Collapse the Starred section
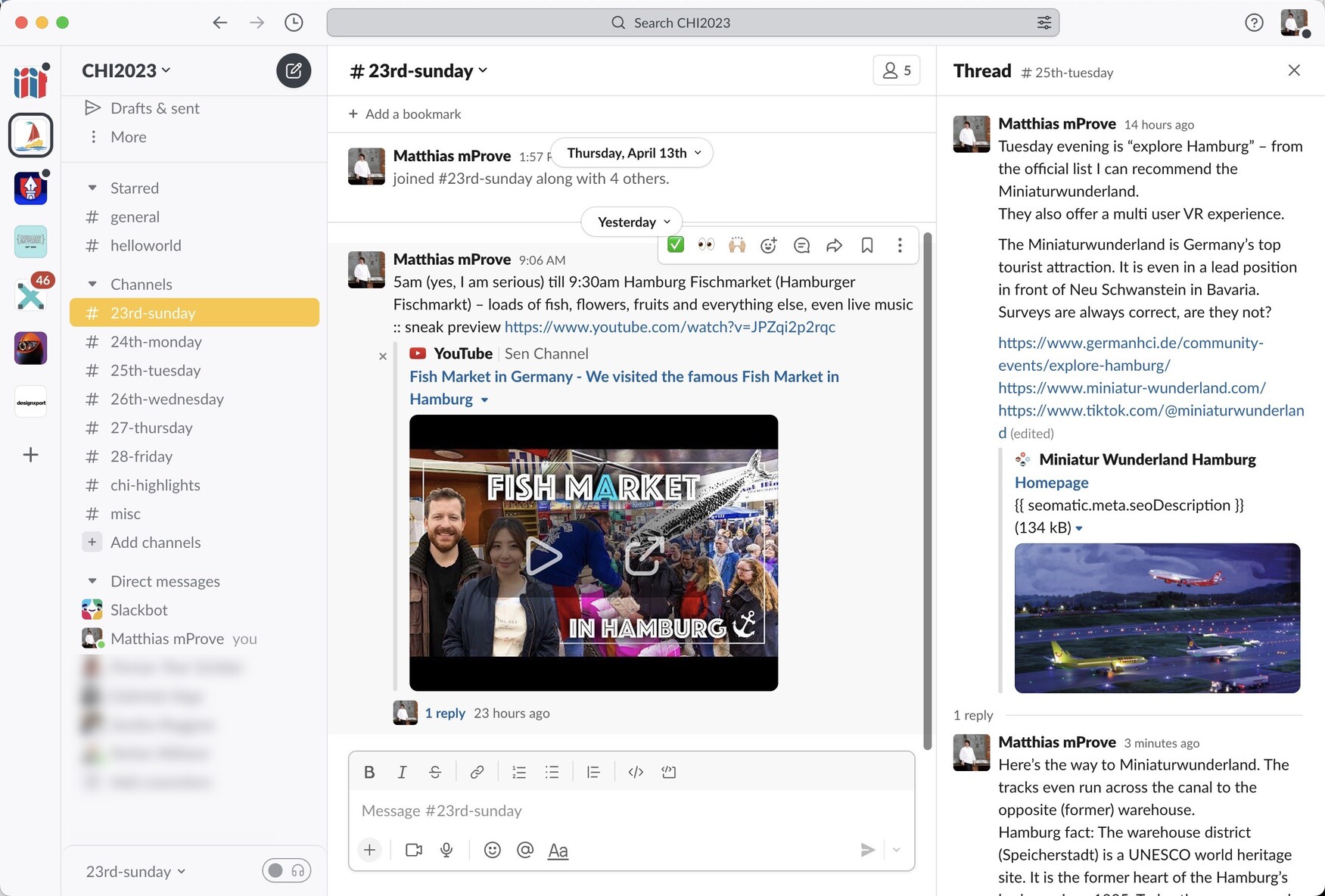This screenshot has height=896, width=1325. tap(92, 188)
